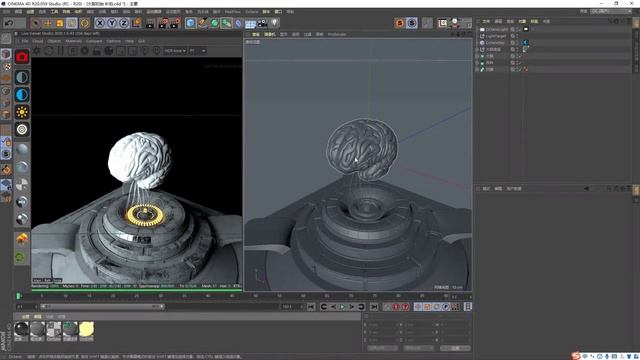Select the Live Selection tool
640x360 pixels.
pyautogui.click(x=36, y=23)
